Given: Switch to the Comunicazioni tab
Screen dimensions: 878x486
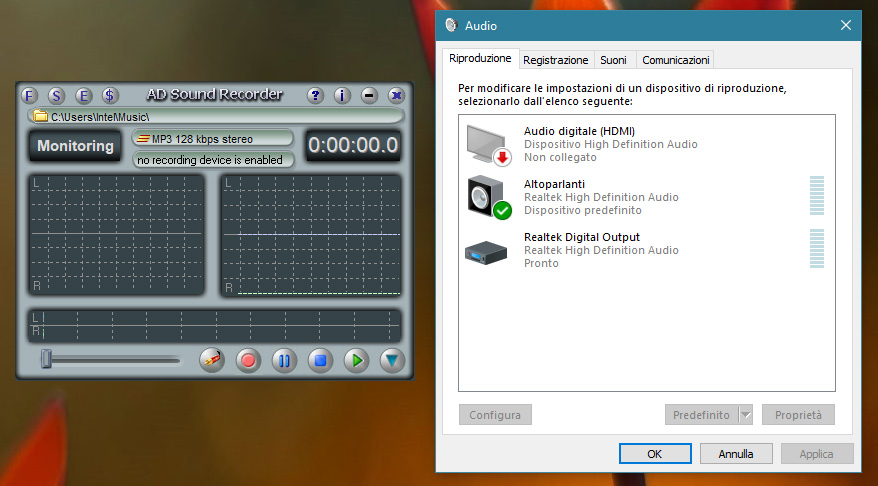Looking at the screenshot, I should click(676, 60).
